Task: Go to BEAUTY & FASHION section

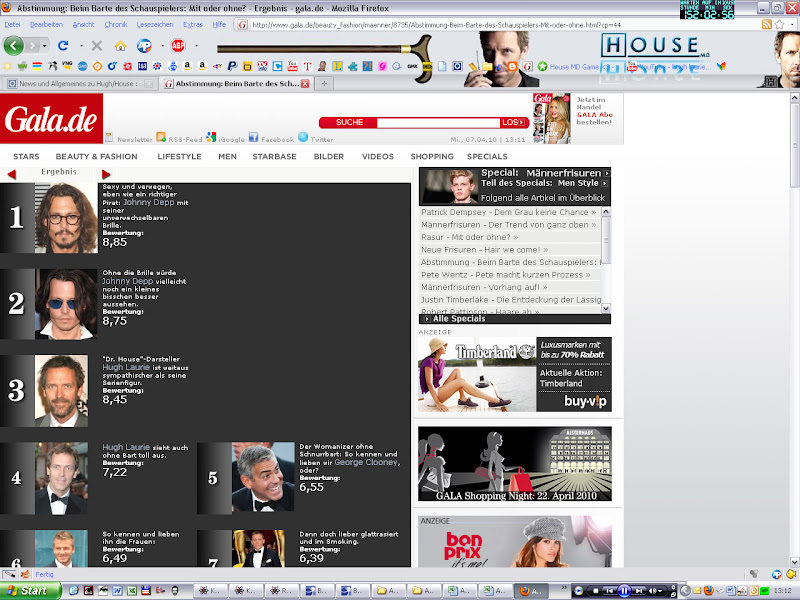Action: point(96,157)
